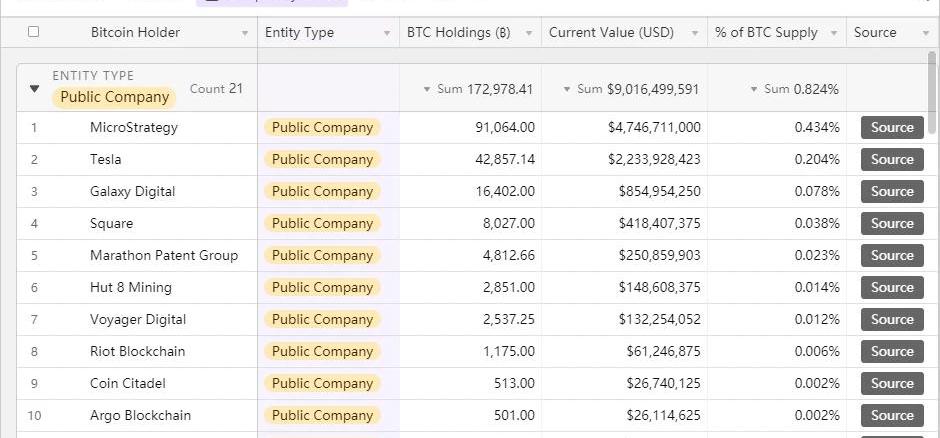
Task: Click Source button for MicroStrategy
Action: click(x=892, y=127)
